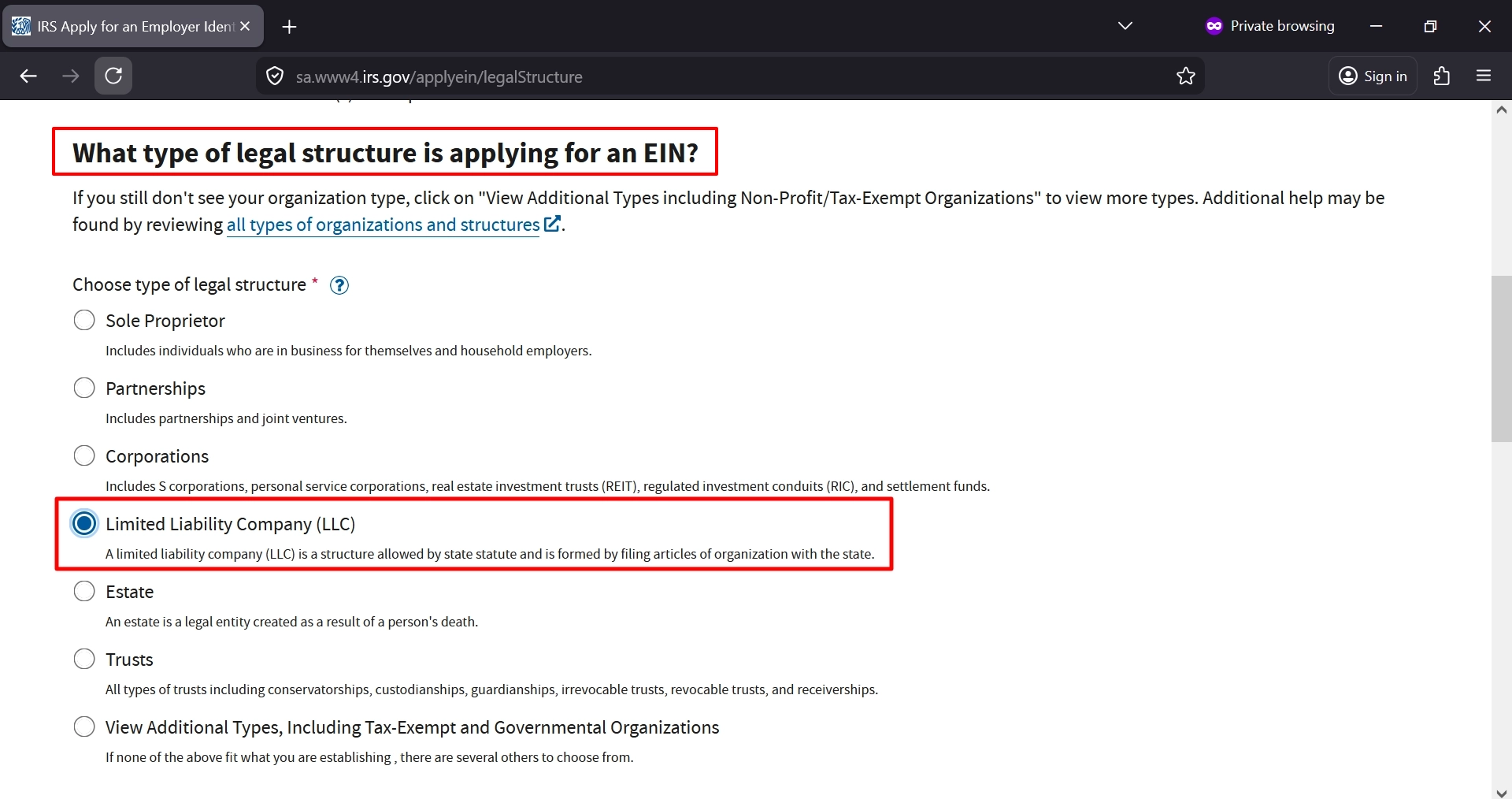Pick the Estate legal structure
Viewport: 1512px width, 799px height.
84,592
